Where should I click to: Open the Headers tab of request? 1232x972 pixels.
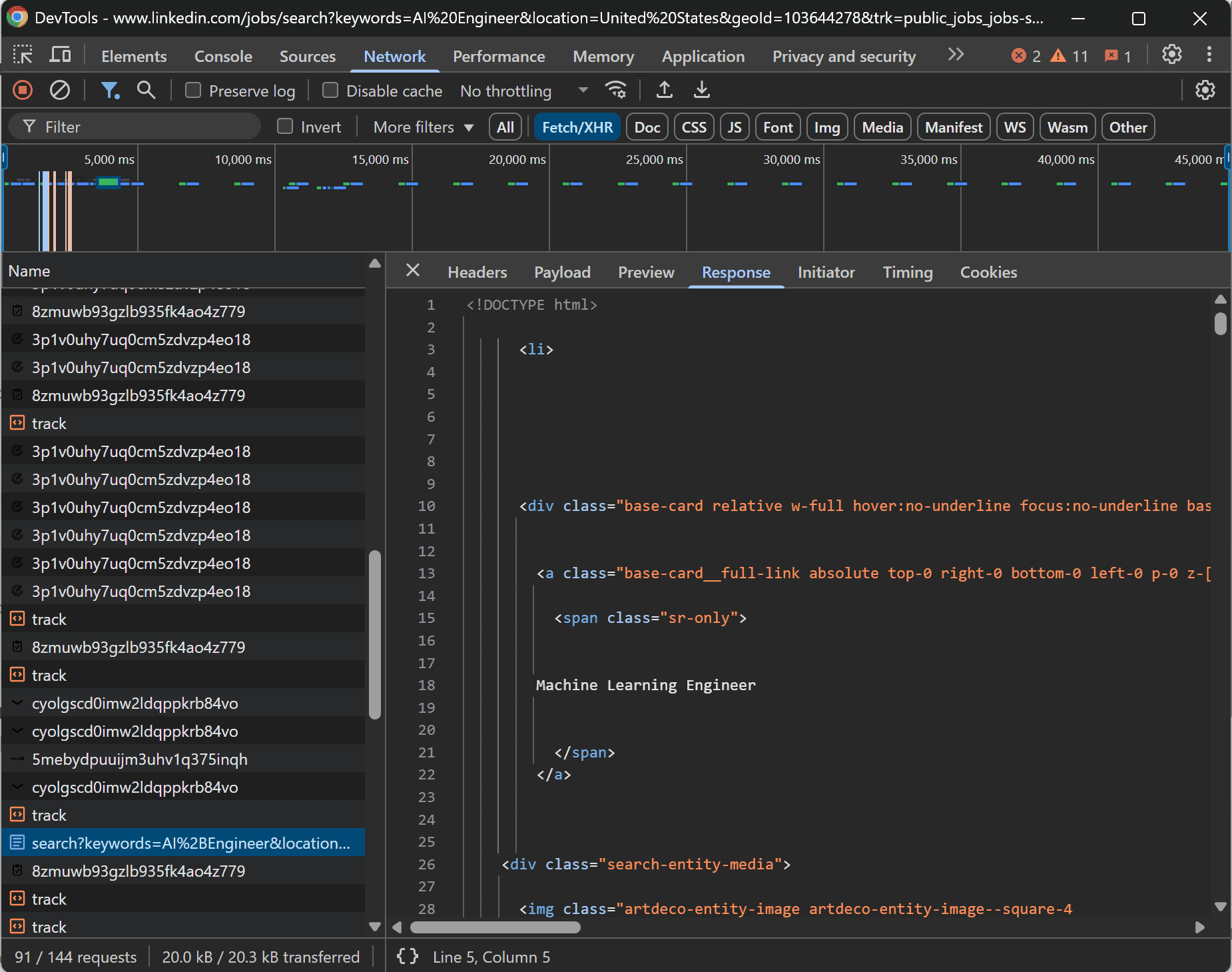click(477, 272)
